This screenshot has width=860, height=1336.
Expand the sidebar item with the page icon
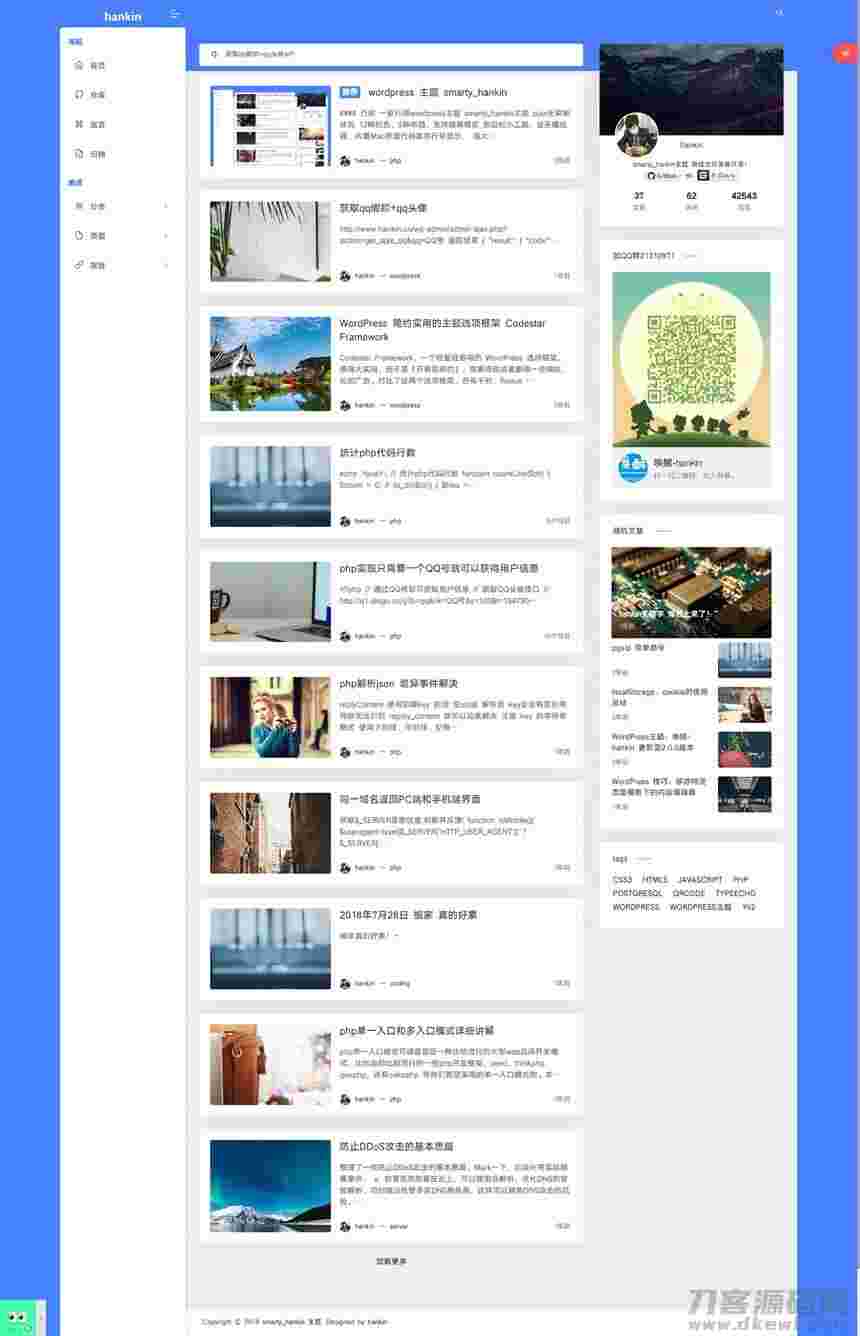pyautogui.click(x=122, y=236)
